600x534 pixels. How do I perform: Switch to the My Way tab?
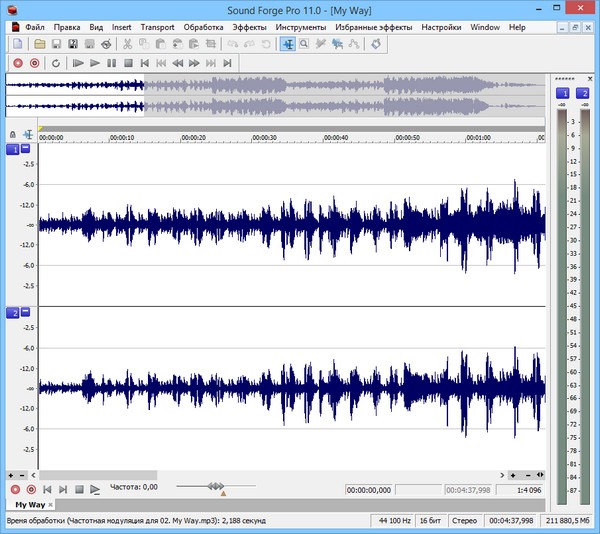tap(30, 505)
